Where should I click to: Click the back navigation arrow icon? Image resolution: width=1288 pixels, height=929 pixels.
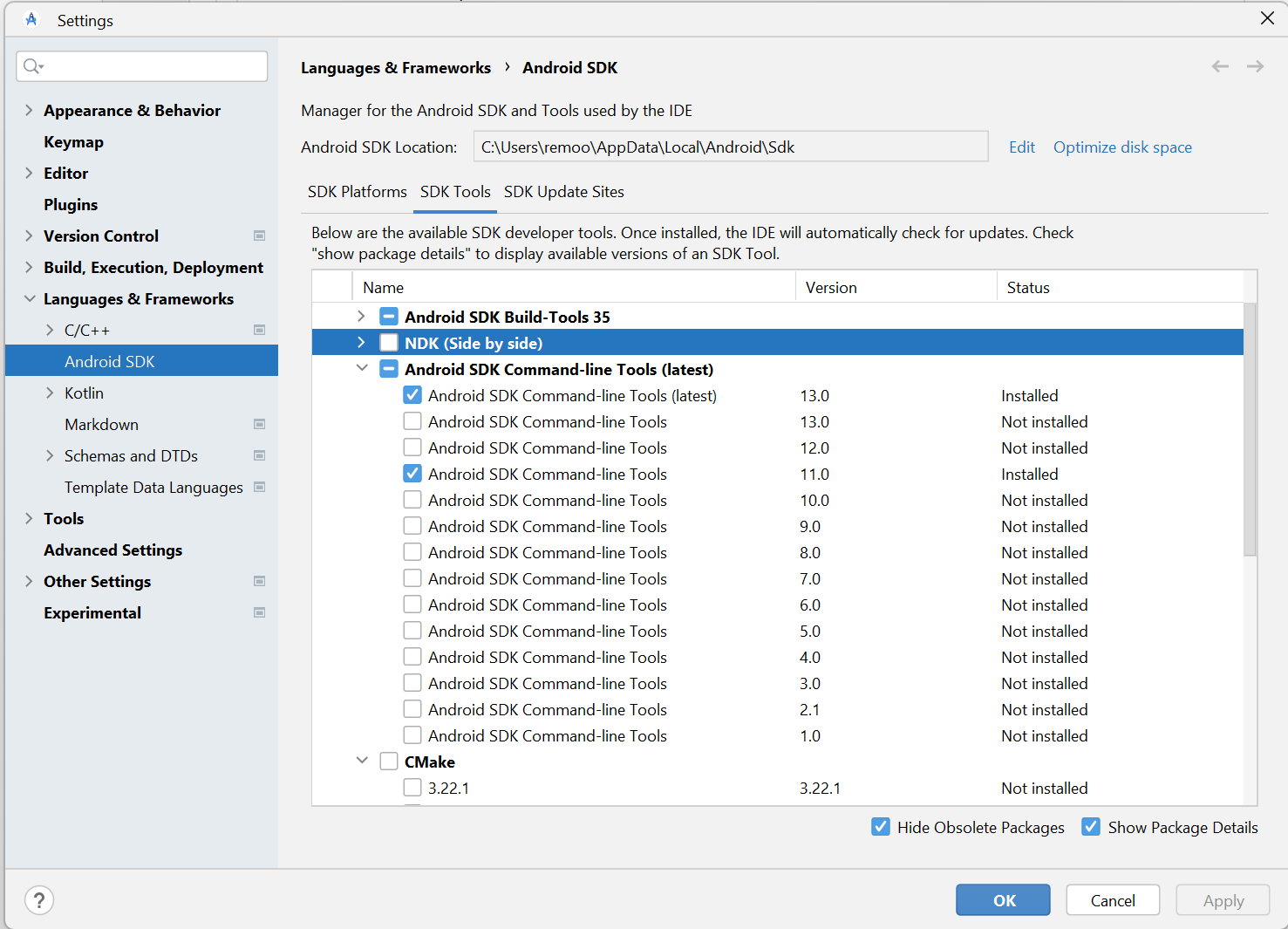[1220, 66]
